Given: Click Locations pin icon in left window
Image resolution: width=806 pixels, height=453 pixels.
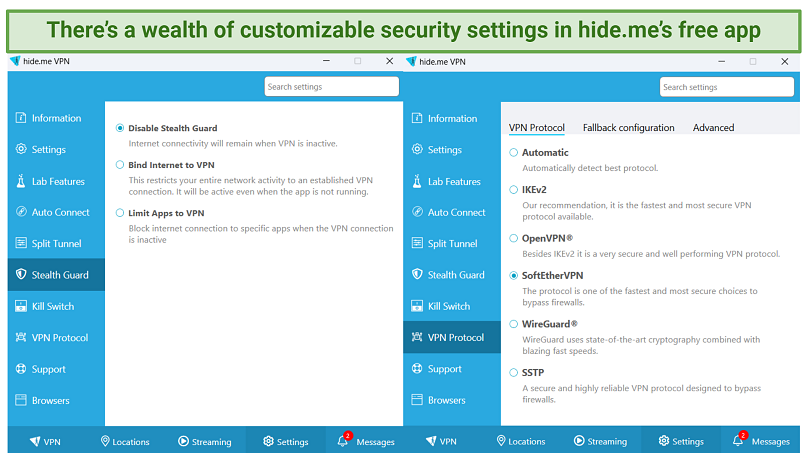Looking at the screenshot, I should [105, 441].
